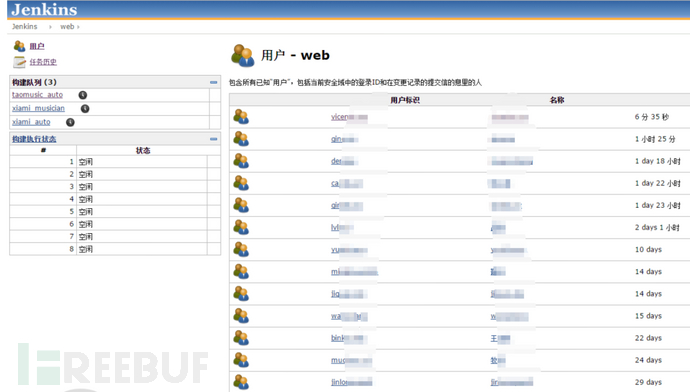Open the build executor status link
The width and height of the screenshot is (690, 392).
[34, 139]
